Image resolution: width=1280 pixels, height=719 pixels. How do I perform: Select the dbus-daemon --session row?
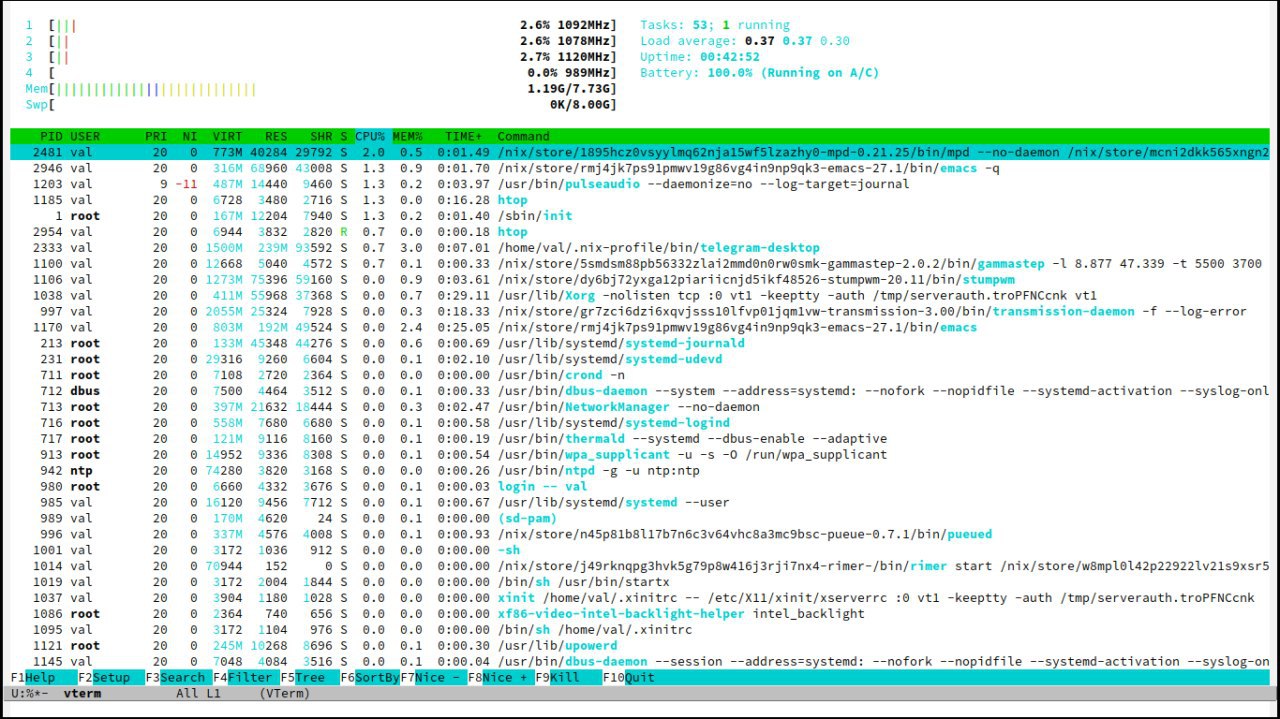coord(640,662)
